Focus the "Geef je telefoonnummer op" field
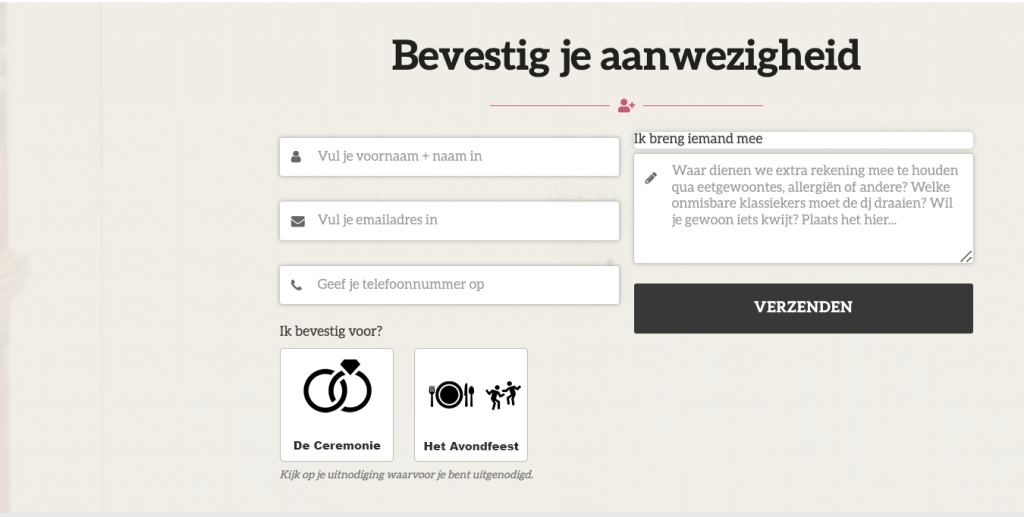The image size is (1024, 517). [460, 285]
